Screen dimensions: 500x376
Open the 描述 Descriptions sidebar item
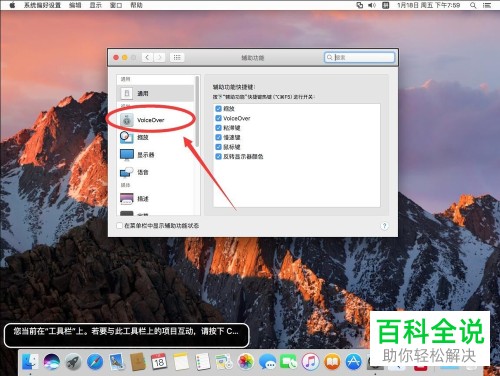coord(155,199)
